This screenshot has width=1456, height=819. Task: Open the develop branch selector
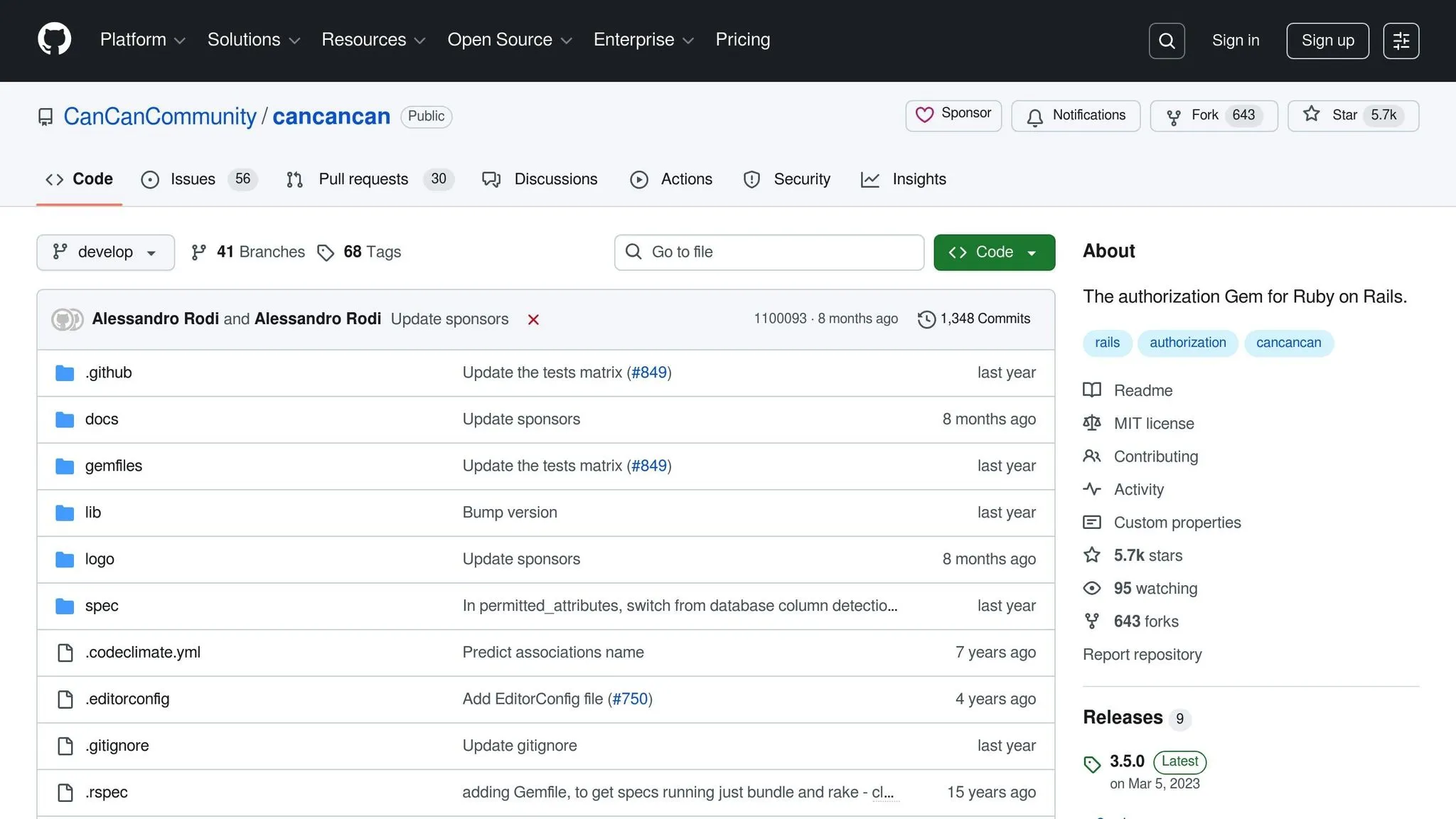coord(105,252)
